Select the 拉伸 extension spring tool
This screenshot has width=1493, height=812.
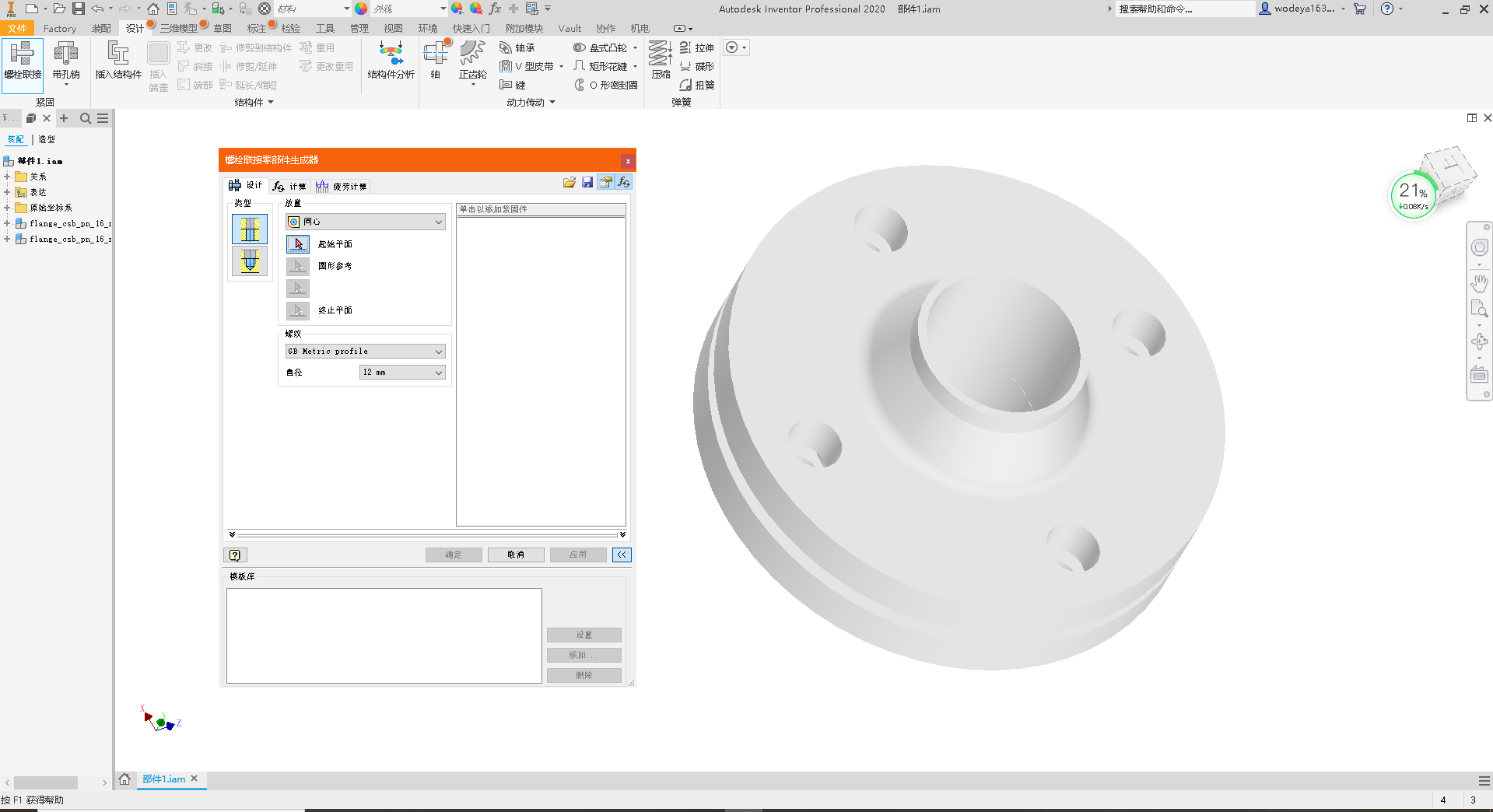point(696,47)
